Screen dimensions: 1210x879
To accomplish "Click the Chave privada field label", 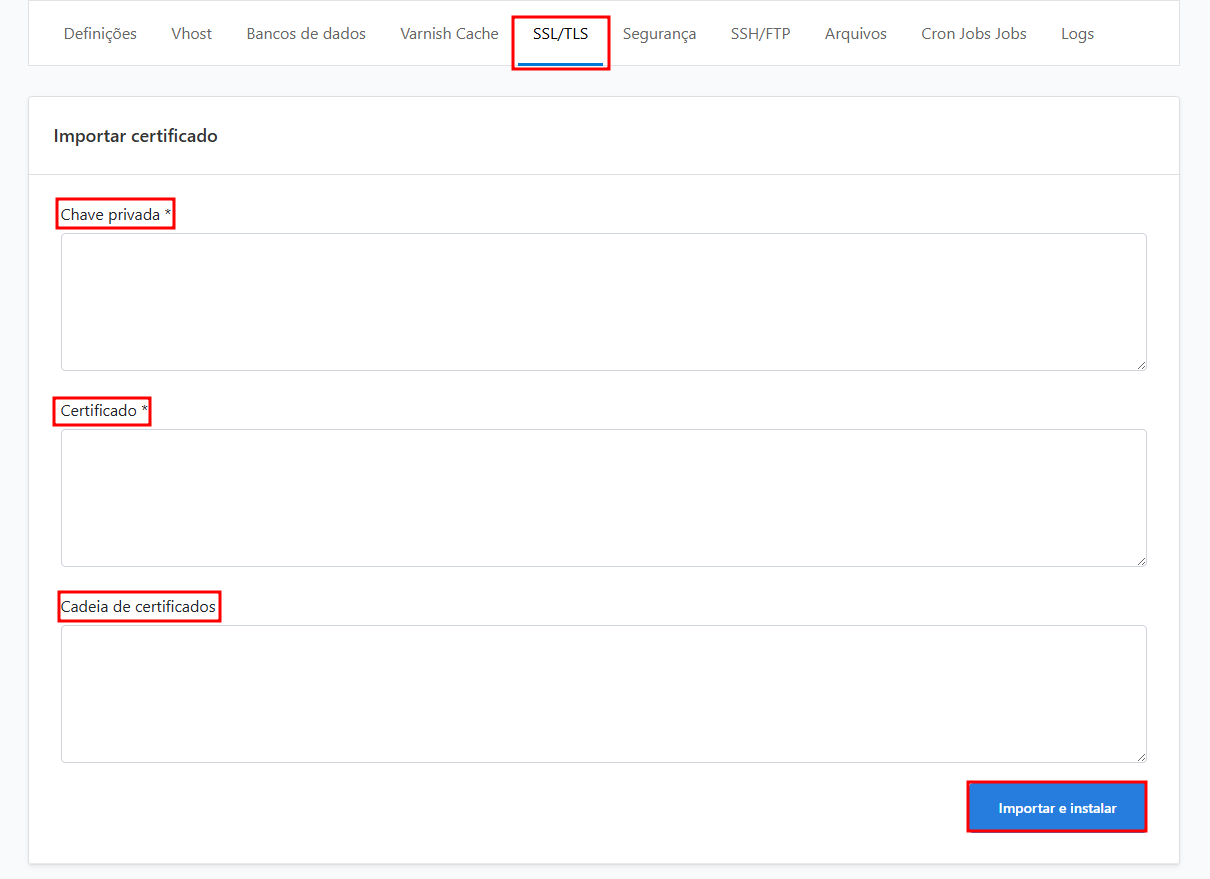I will (x=115, y=215).
